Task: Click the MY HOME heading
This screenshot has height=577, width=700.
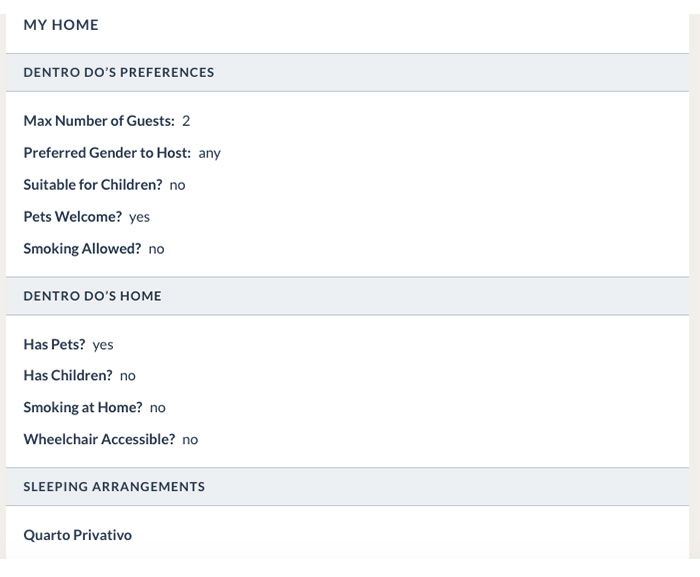Action: pos(61,25)
